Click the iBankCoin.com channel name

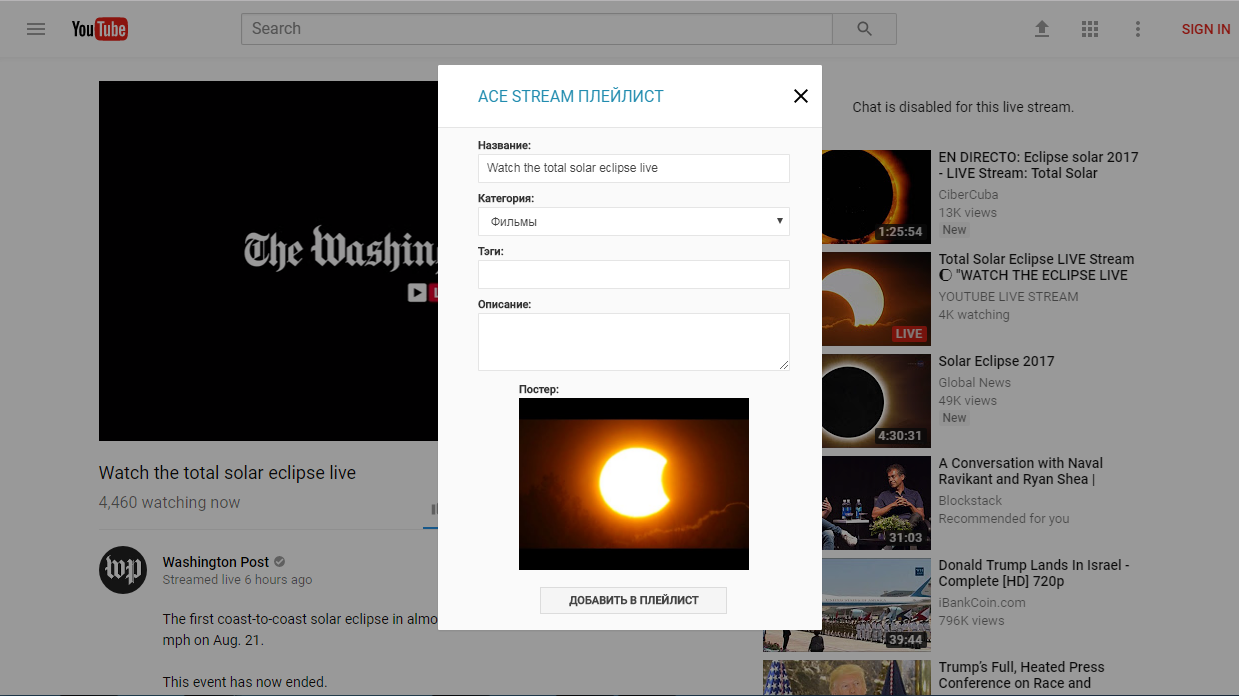tap(982, 603)
